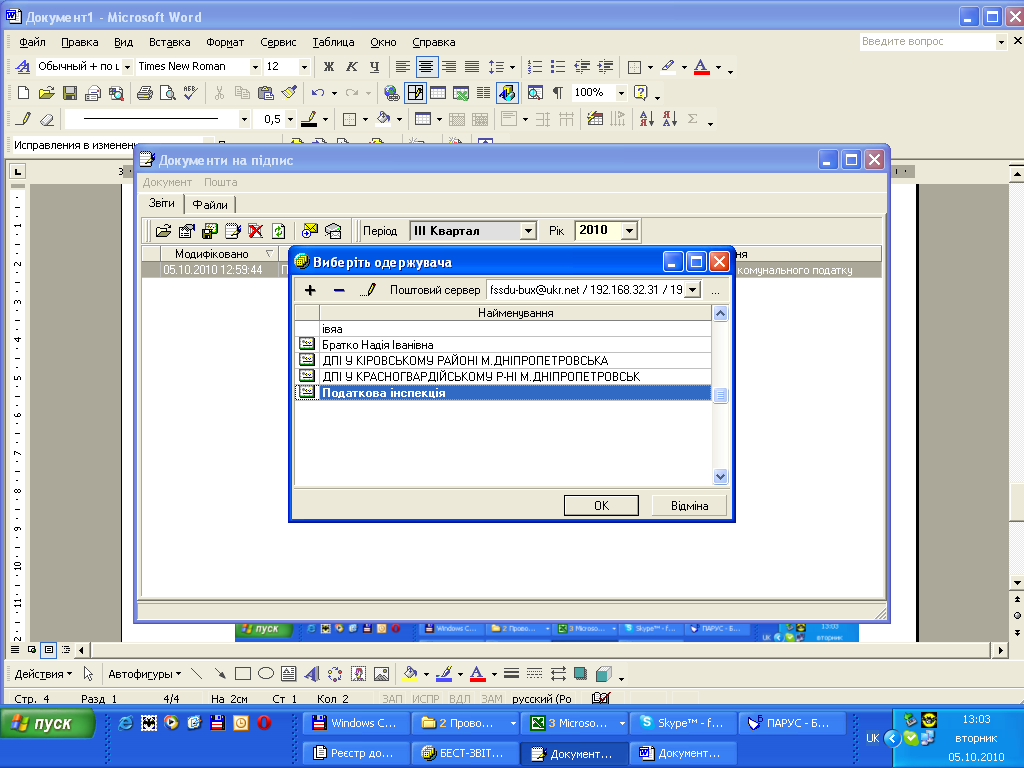Toggle bold (Ж) formatting in Word

point(328,66)
